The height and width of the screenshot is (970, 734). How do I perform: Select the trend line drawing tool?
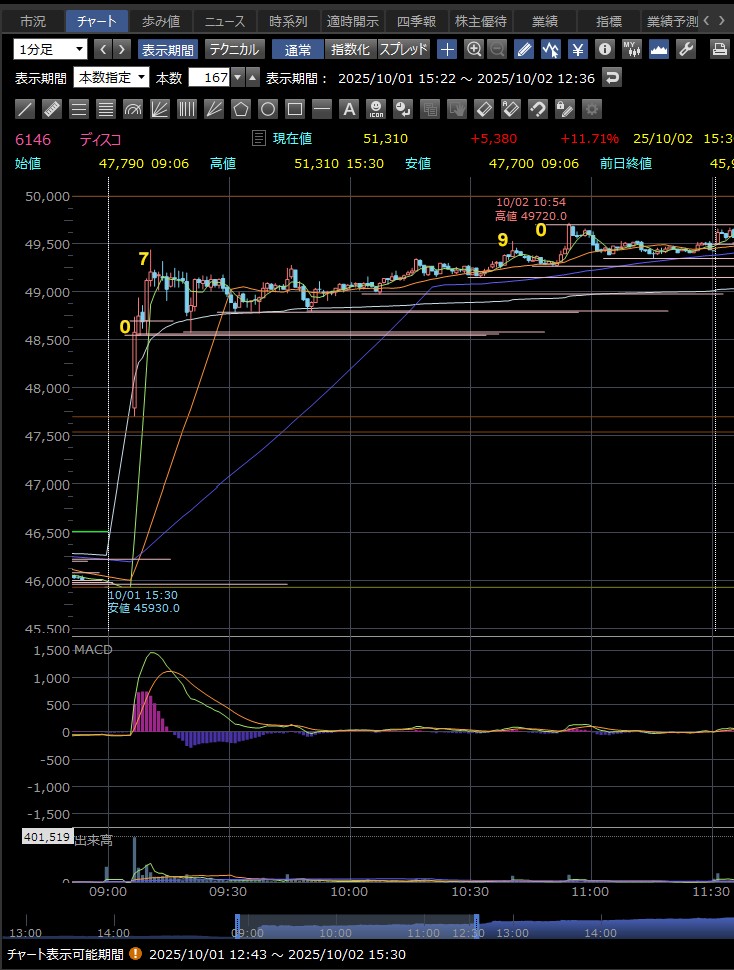point(26,109)
